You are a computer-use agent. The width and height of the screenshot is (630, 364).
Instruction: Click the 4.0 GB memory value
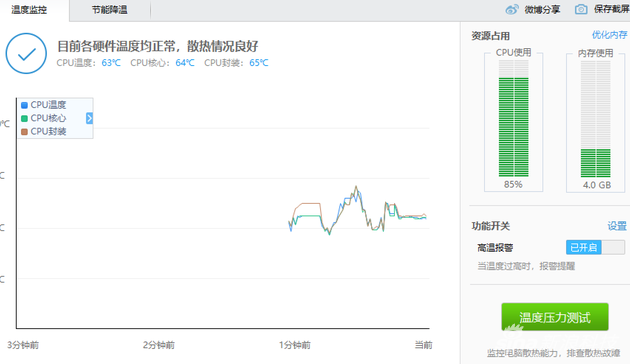coord(597,185)
